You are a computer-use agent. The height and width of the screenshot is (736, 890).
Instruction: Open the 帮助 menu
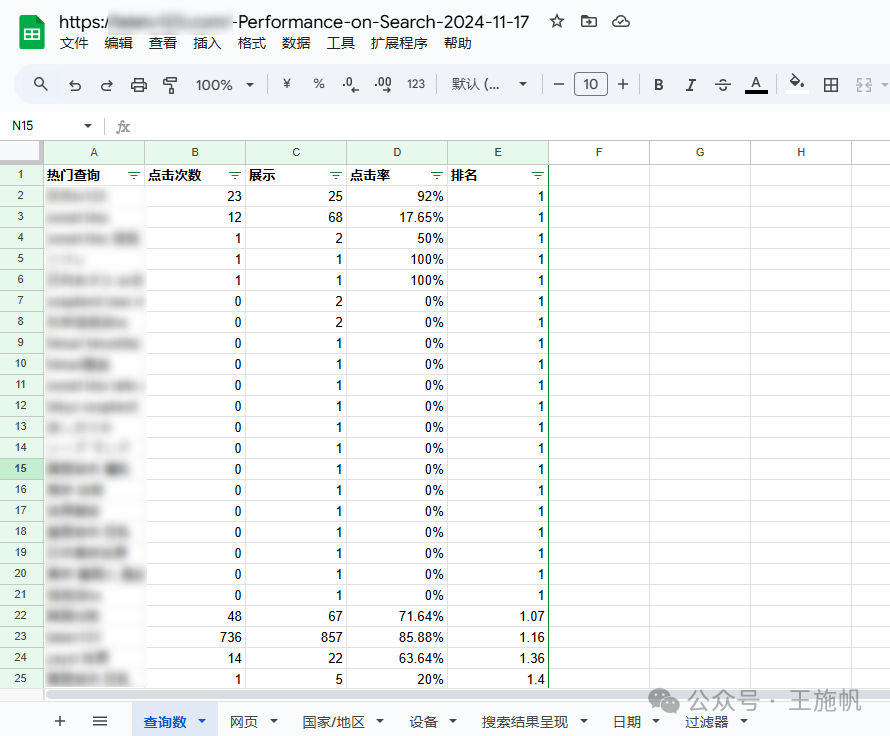pos(457,44)
